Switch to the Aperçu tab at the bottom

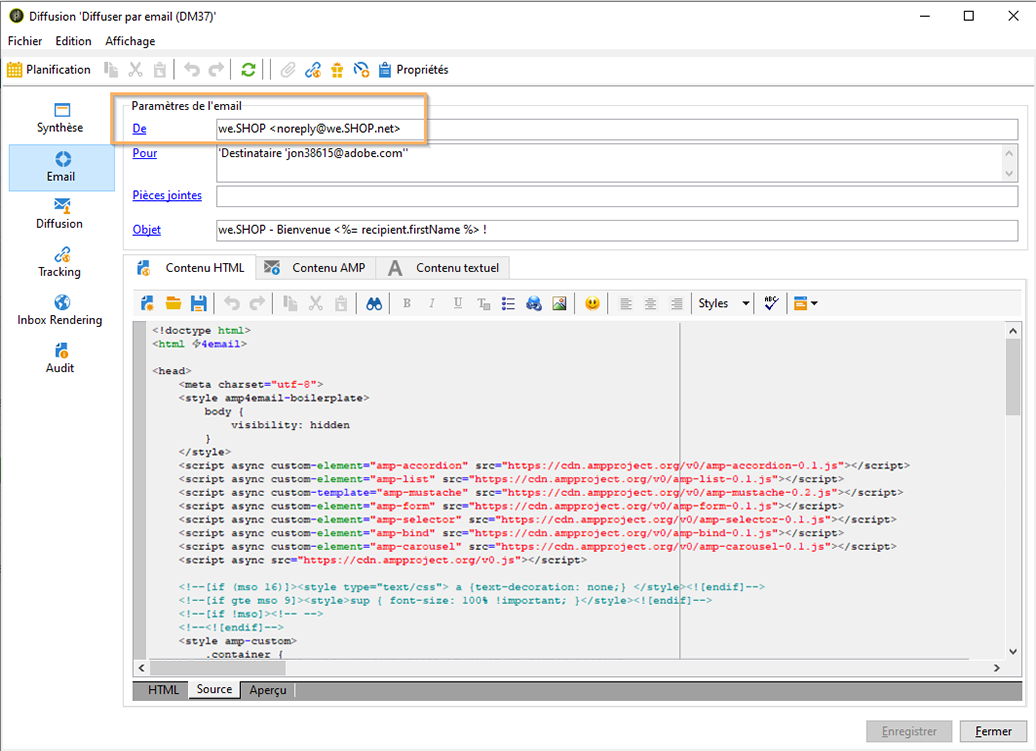point(267,690)
